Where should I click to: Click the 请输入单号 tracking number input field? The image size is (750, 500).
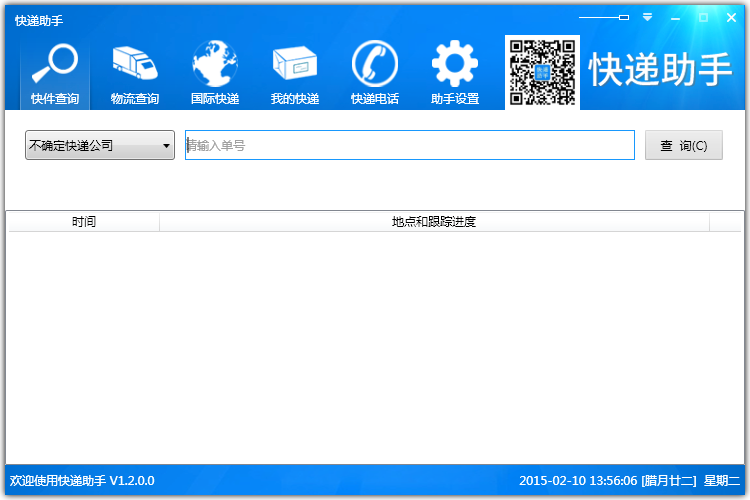pos(410,145)
